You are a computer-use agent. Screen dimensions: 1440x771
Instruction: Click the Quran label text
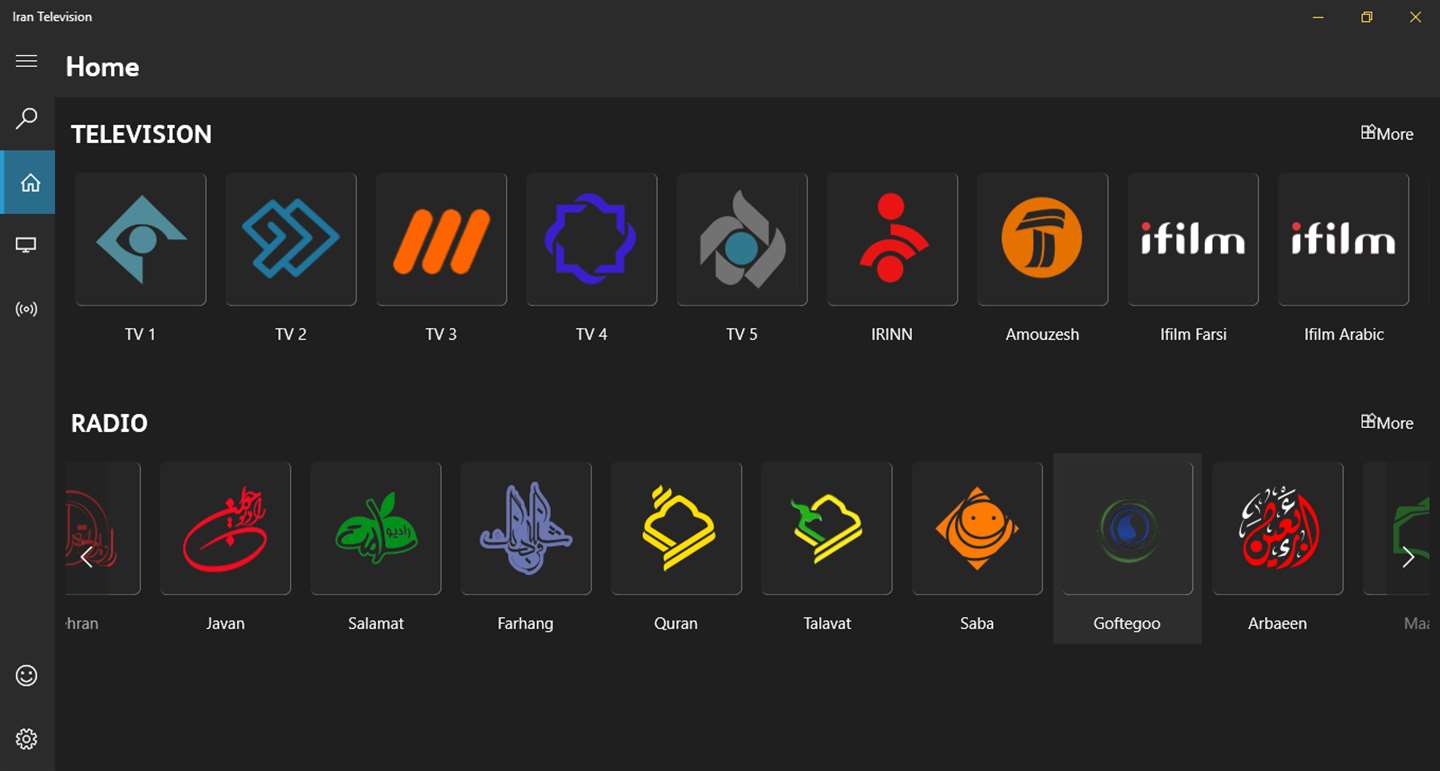tap(676, 623)
